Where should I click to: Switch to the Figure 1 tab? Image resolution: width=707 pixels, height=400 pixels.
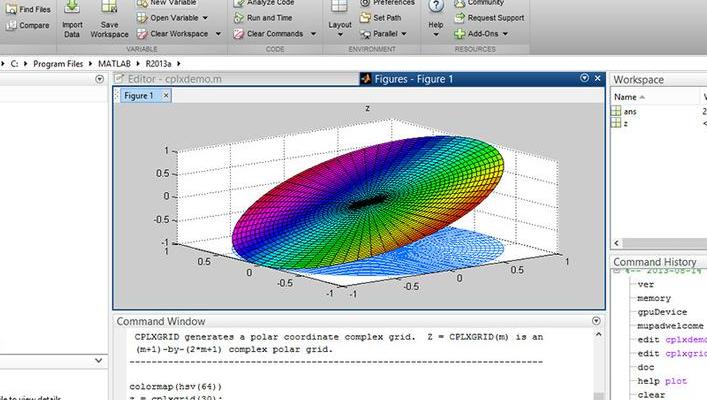click(138, 96)
